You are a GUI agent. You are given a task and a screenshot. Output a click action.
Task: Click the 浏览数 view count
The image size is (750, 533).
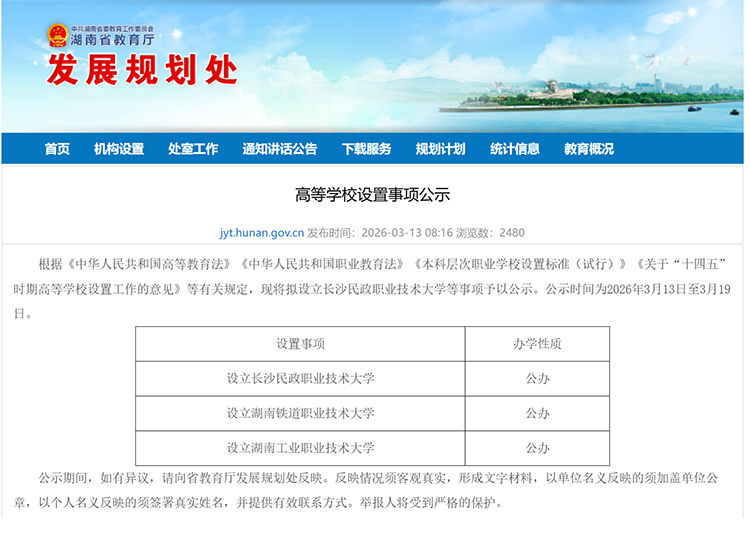pyautogui.click(x=490, y=233)
